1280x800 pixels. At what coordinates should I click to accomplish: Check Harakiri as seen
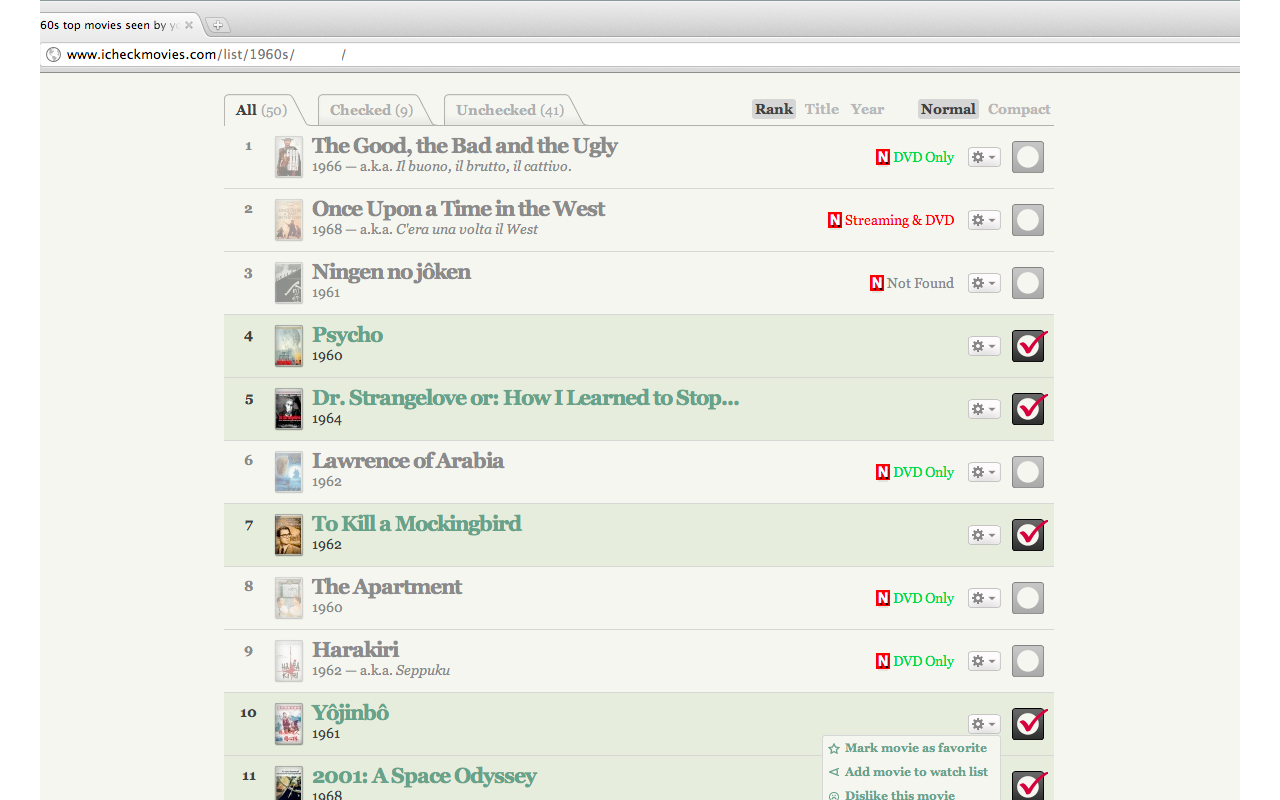click(1028, 661)
